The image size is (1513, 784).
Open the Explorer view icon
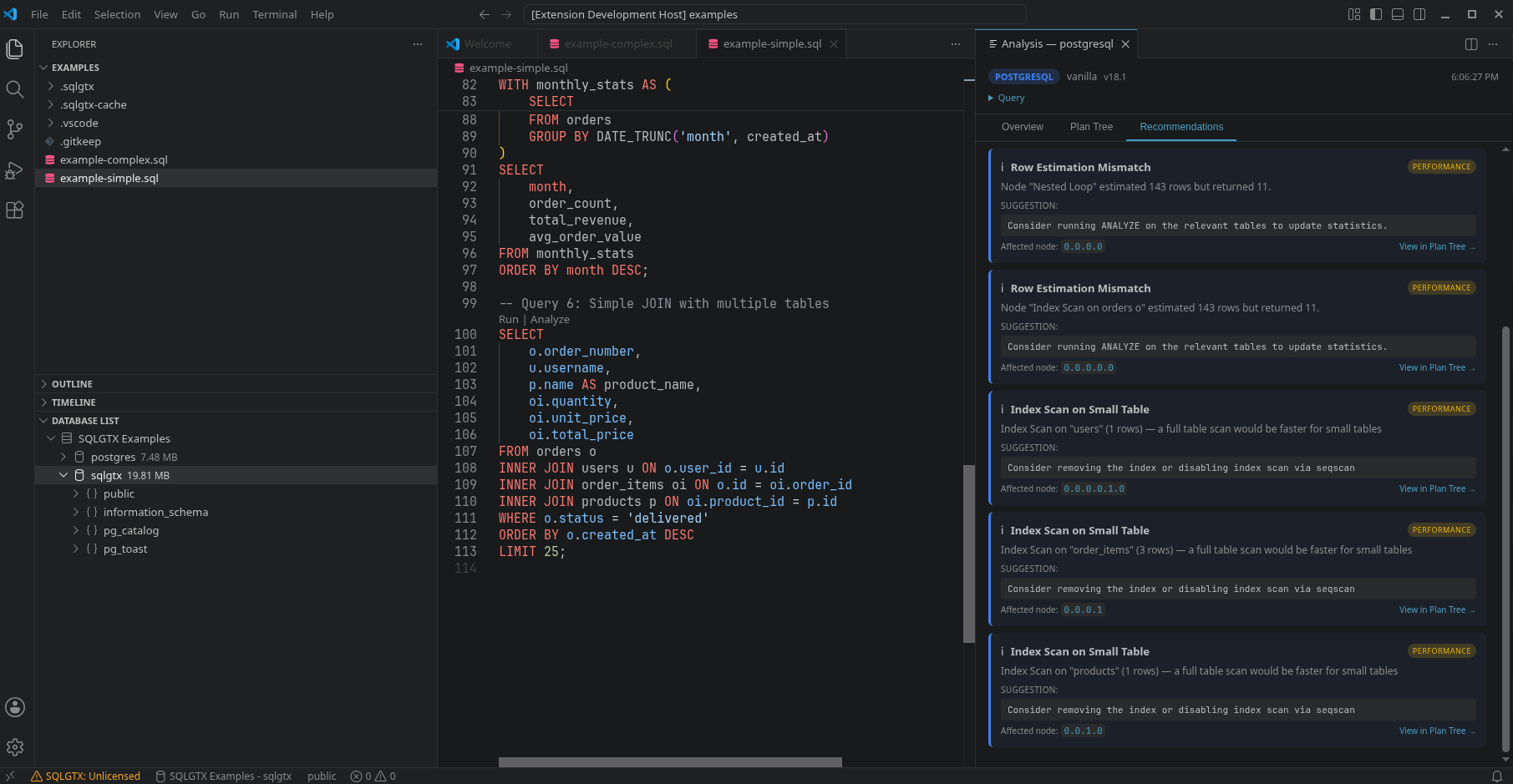[15, 49]
